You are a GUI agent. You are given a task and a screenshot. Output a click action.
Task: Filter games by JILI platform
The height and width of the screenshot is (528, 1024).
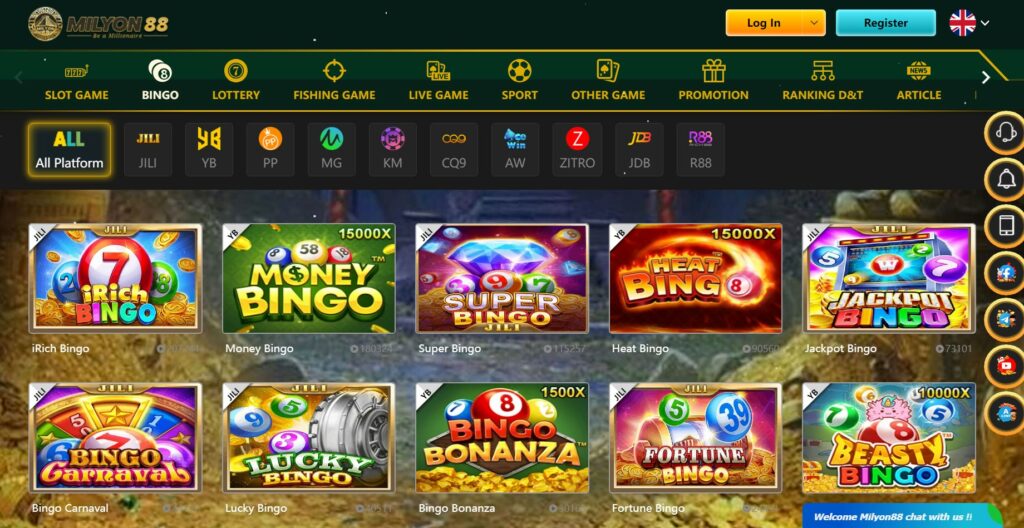point(148,150)
